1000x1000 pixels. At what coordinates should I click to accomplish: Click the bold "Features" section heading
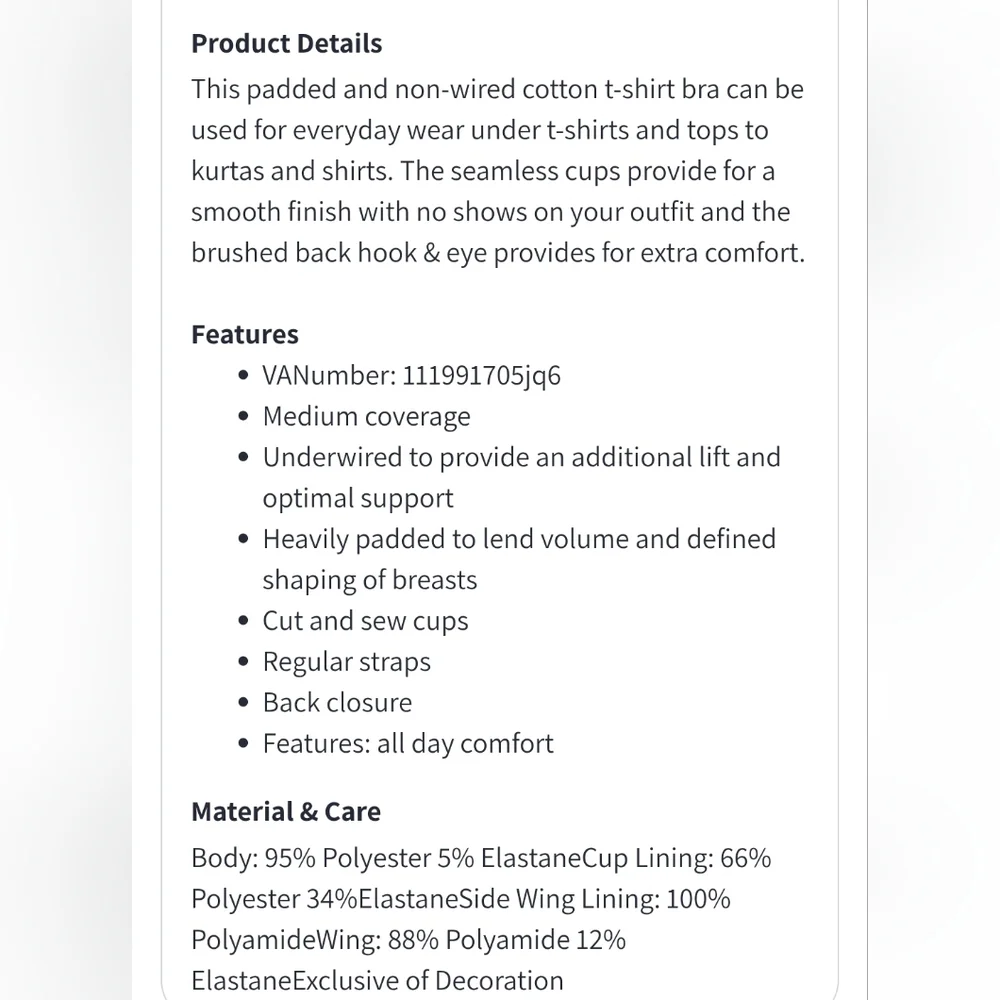pyautogui.click(x=244, y=334)
